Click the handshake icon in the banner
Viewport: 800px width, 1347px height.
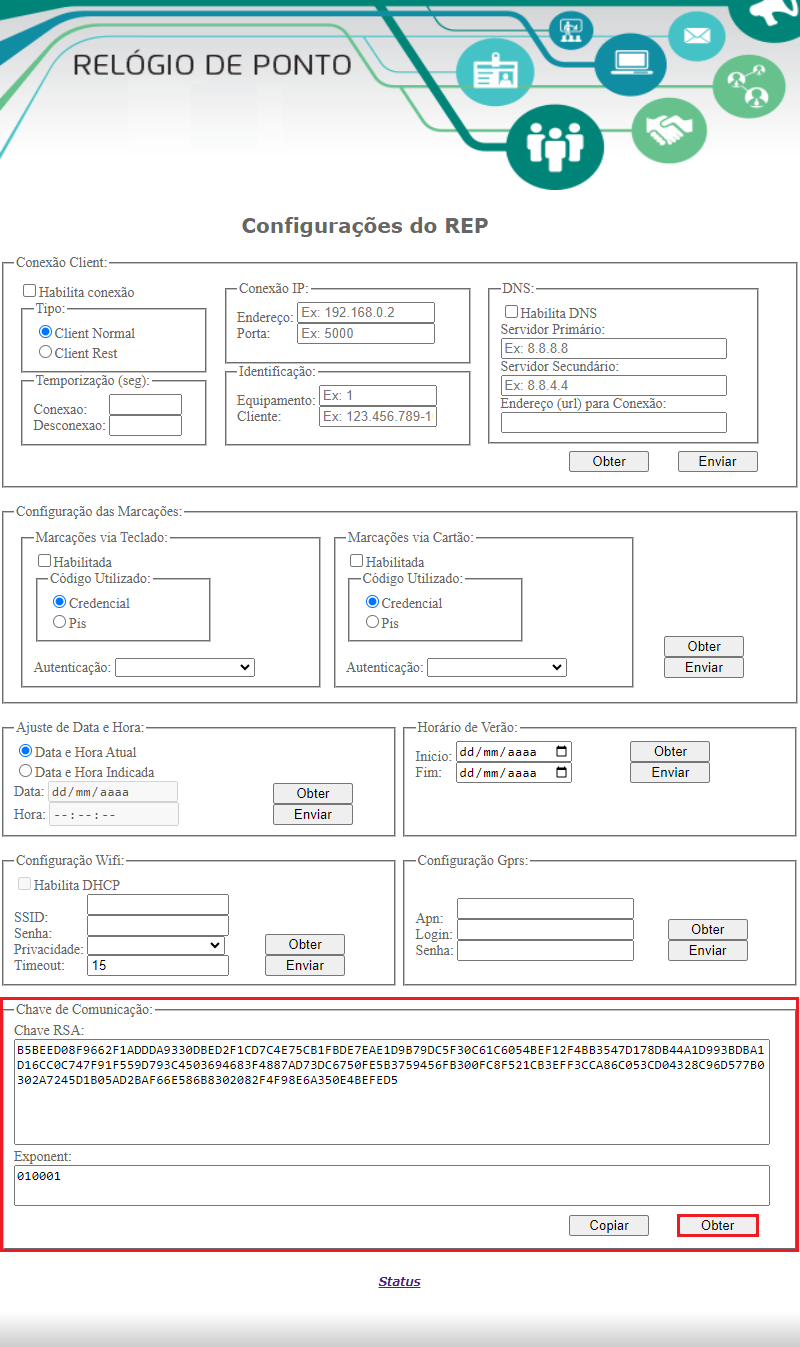click(669, 130)
